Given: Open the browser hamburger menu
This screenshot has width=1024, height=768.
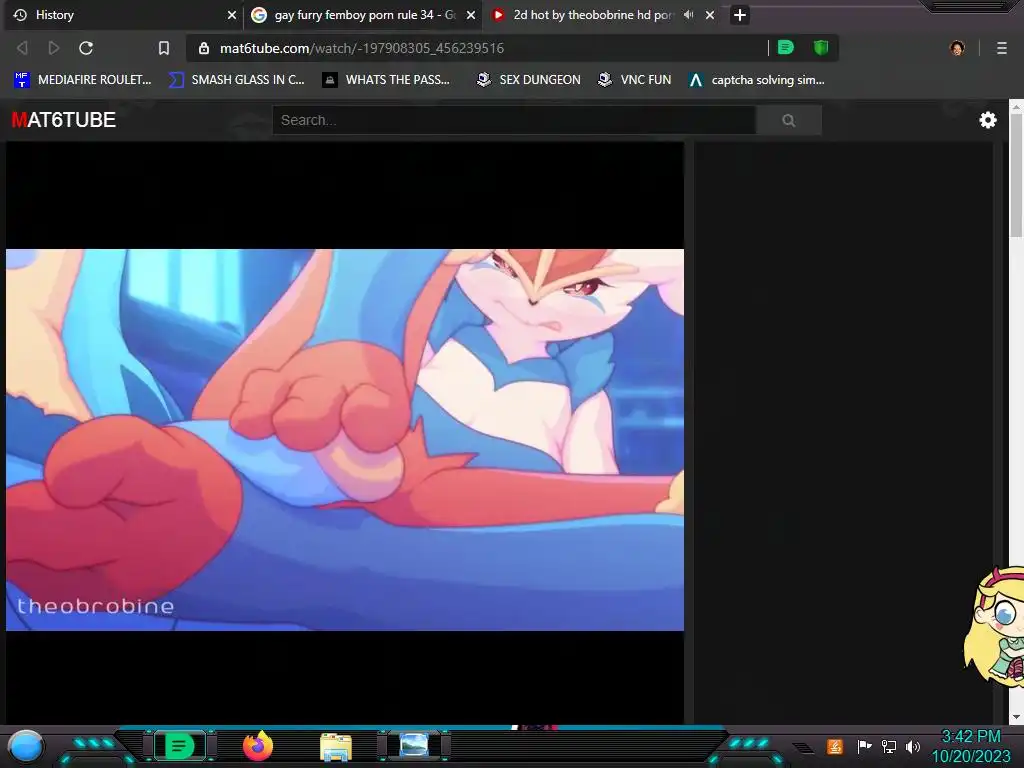Looking at the screenshot, I should click(1002, 48).
